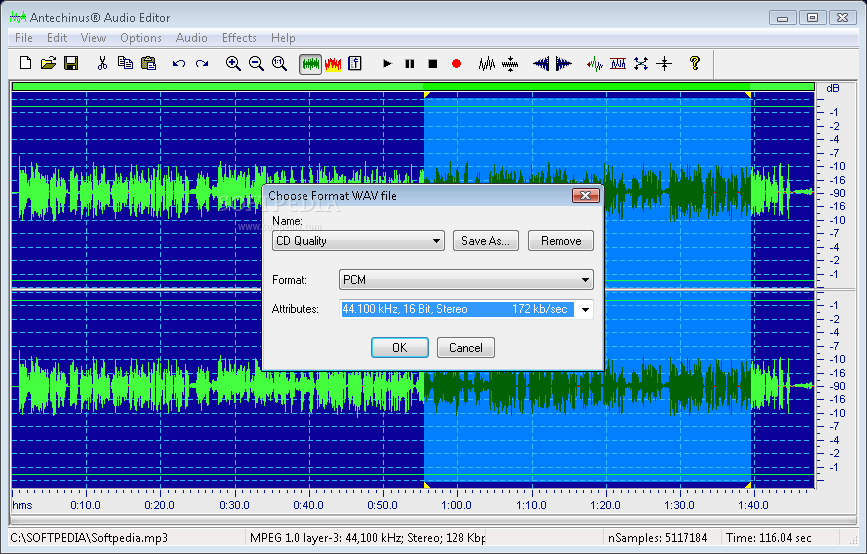This screenshot has width=867, height=554.
Task: Open a file with the folder icon
Action: (48, 64)
